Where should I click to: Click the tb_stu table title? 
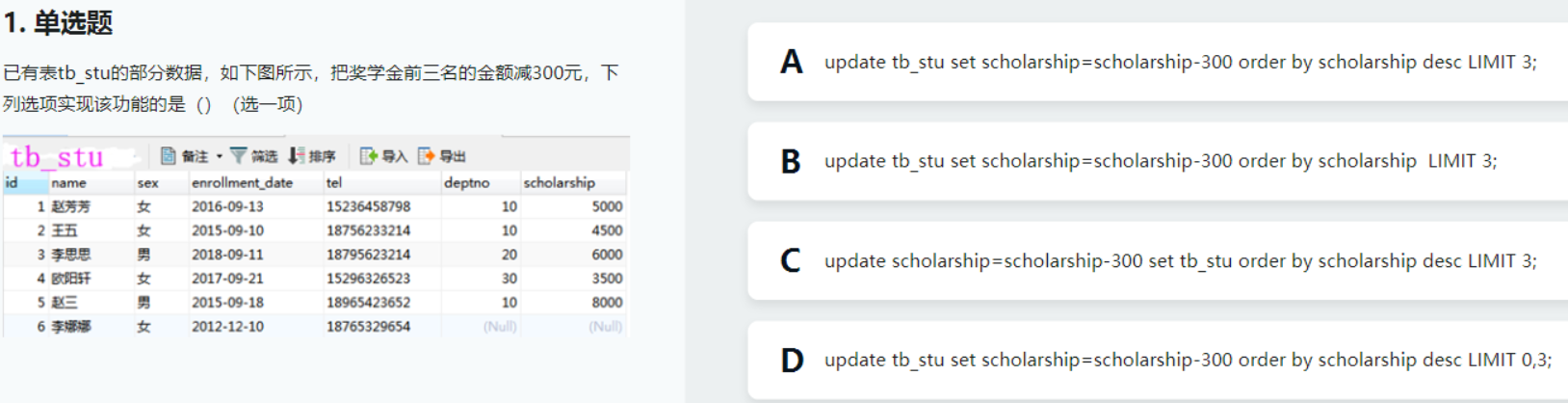57,156
